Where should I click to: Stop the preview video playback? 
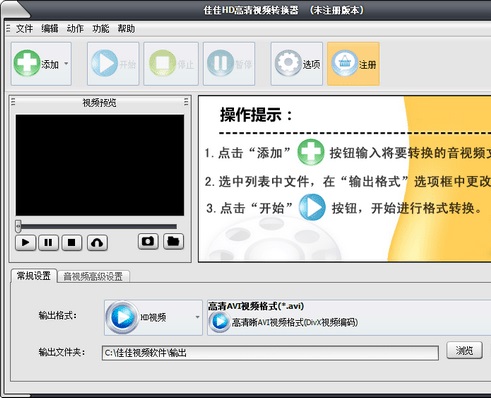71,242
